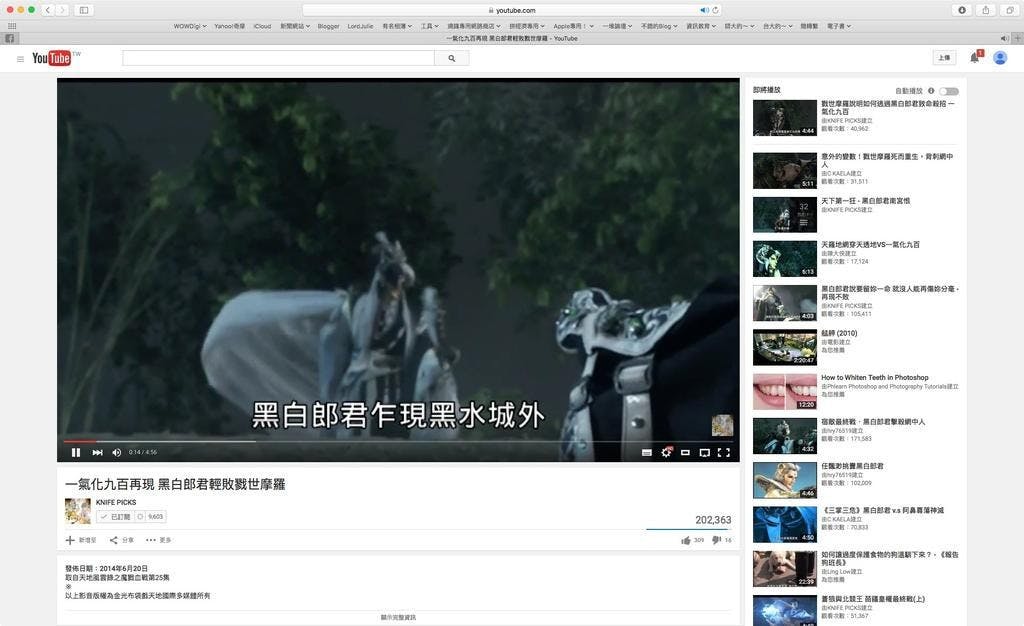Expand the full video description
The image size is (1024, 626).
[398, 617]
